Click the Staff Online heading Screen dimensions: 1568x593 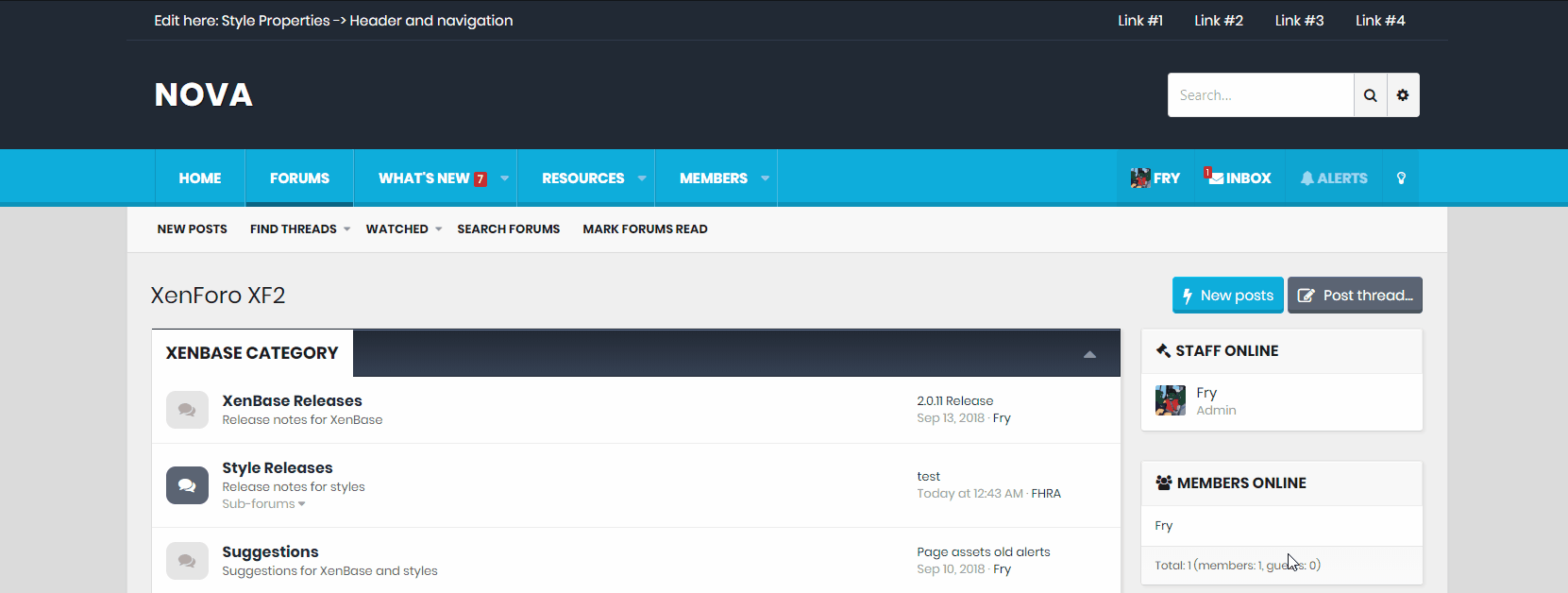coord(1226,350)
